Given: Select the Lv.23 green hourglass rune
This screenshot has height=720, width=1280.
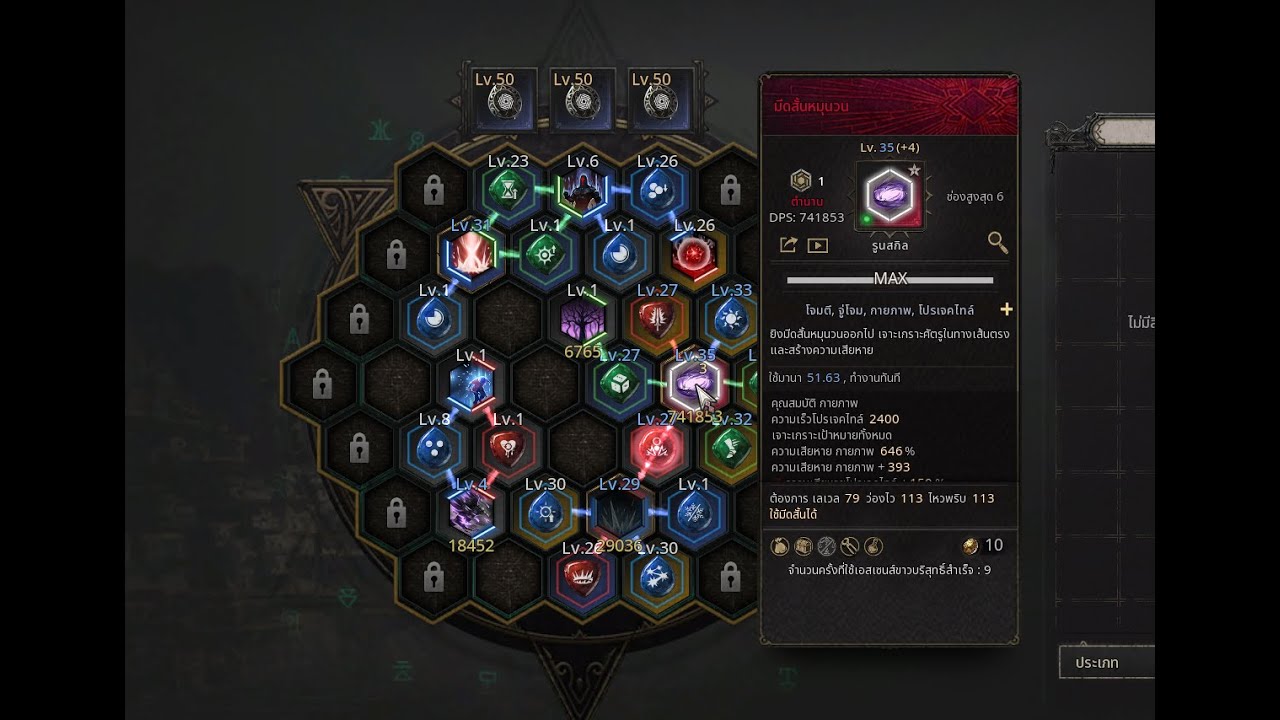Looking at the screenshot, I should tap(508, 189).
